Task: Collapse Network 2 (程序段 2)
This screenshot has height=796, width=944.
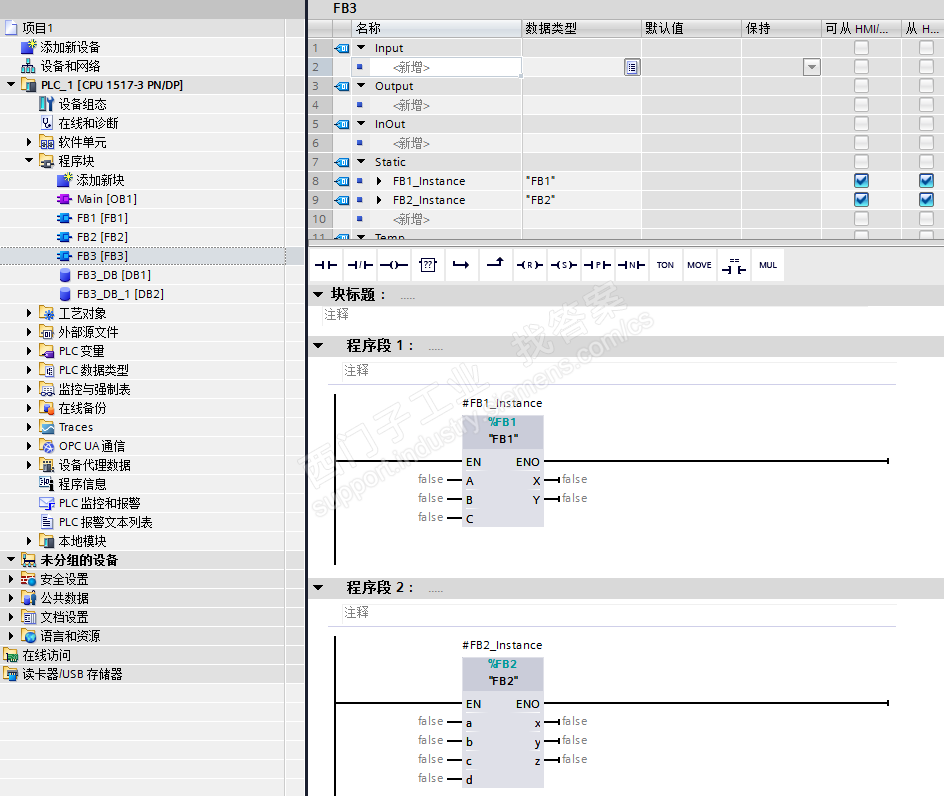Action: pyautogui.click(x=318, y=588)
